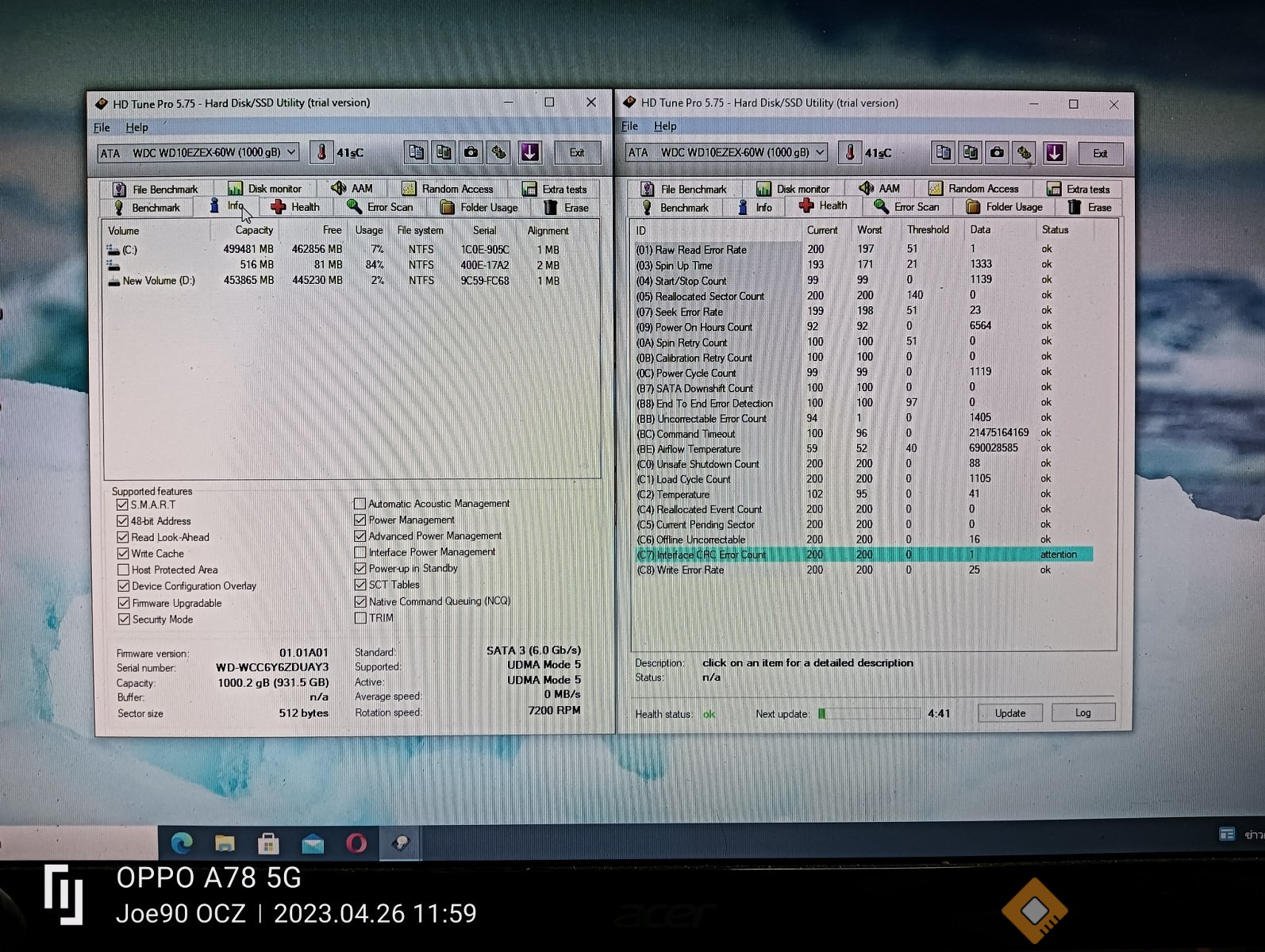
Task: Open options wrench icon in right window
Action: point(1025,152)
